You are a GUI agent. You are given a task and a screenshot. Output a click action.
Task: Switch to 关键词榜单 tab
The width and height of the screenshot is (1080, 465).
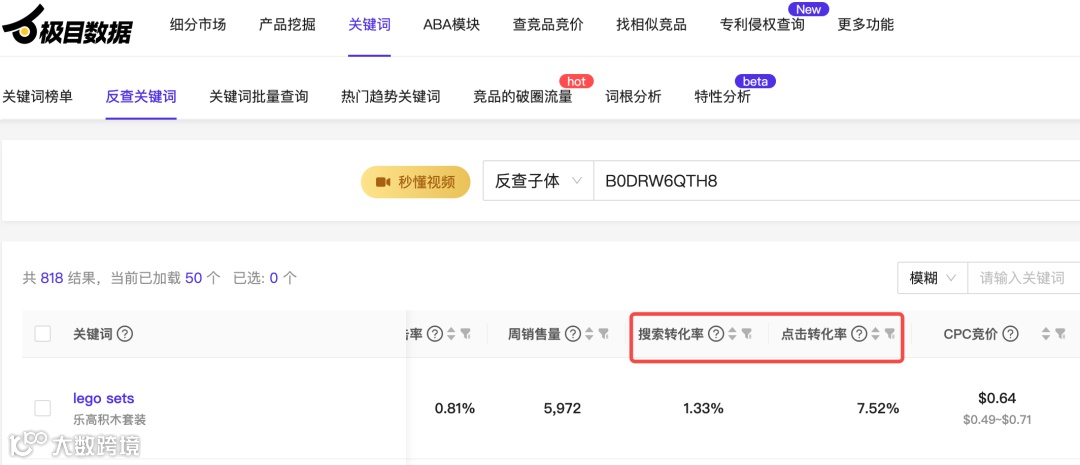click(37, 96)
